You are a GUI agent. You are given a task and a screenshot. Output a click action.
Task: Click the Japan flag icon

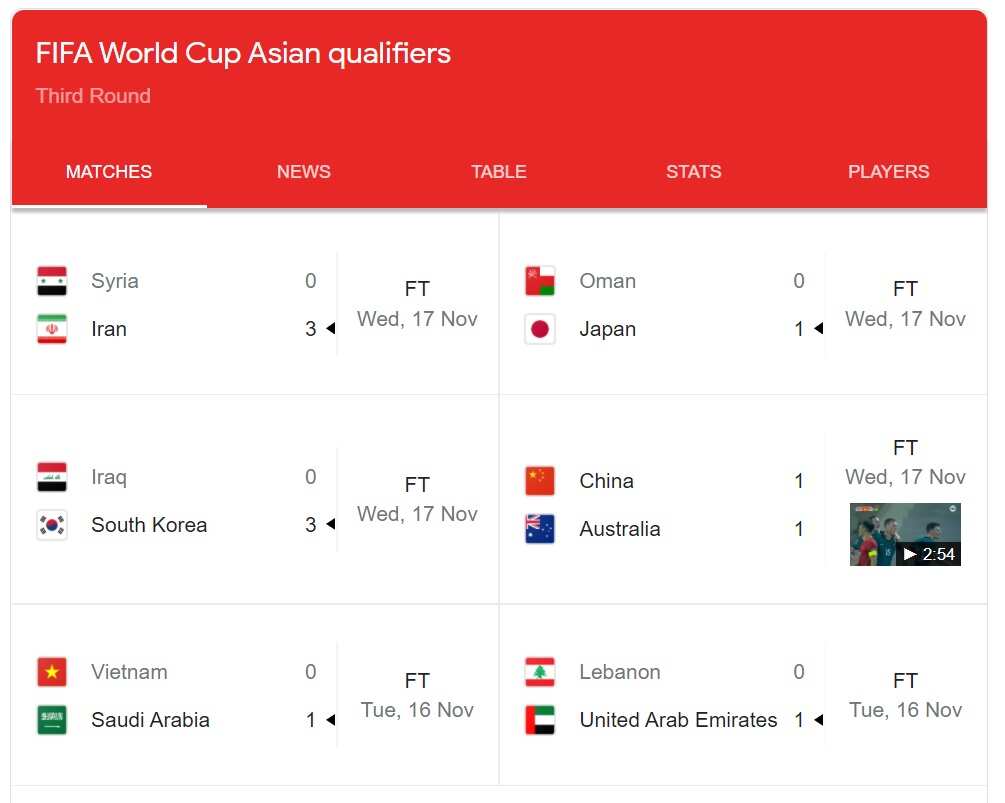click(x=540, y=329)
